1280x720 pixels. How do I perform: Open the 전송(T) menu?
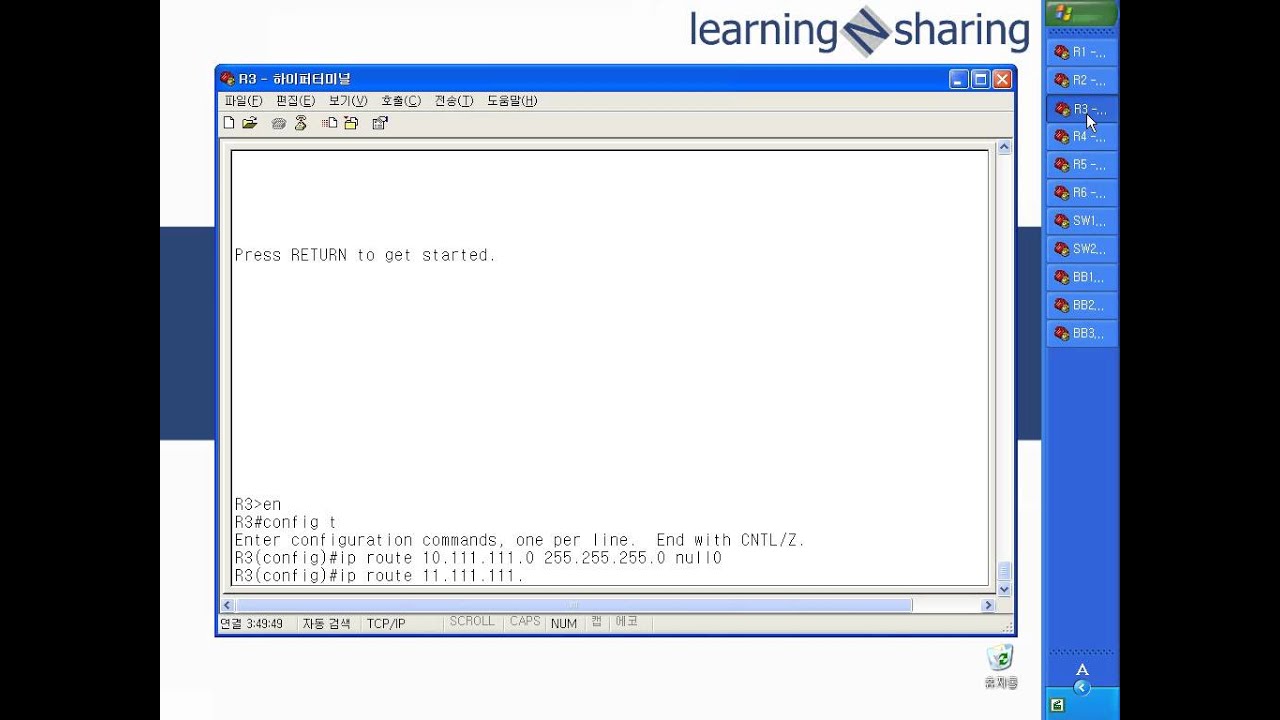tap(454, 101)
